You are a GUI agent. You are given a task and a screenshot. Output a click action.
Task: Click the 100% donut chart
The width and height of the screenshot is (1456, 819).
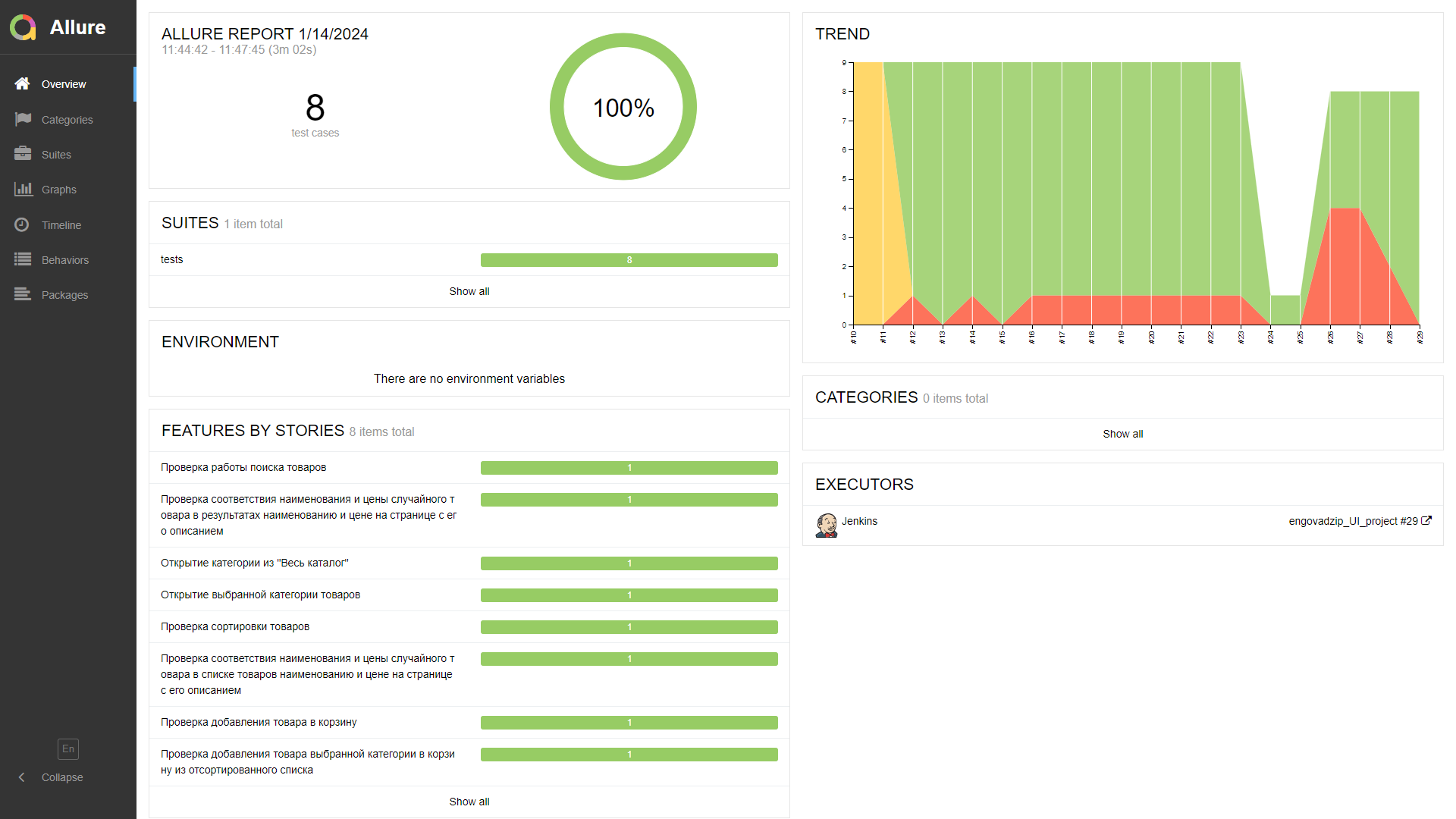pyautogui.click(x=623, y=107)
